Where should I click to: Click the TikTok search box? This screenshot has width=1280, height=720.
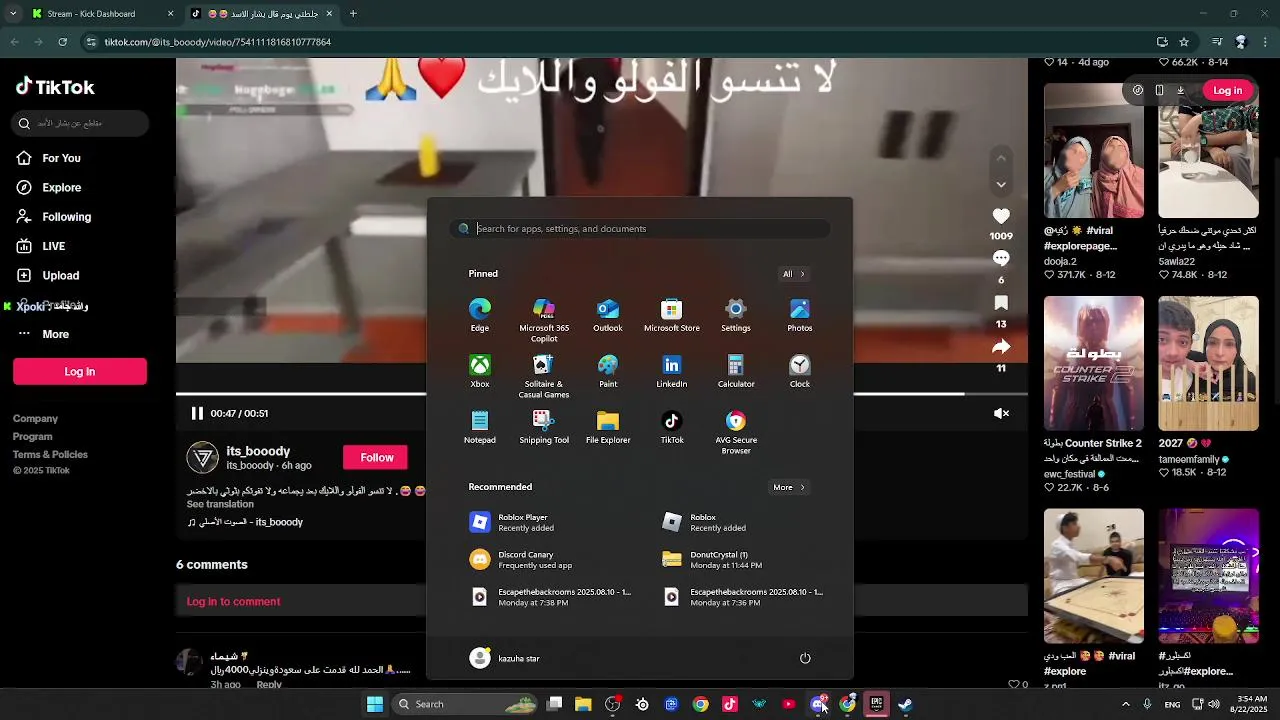point(81,123)
